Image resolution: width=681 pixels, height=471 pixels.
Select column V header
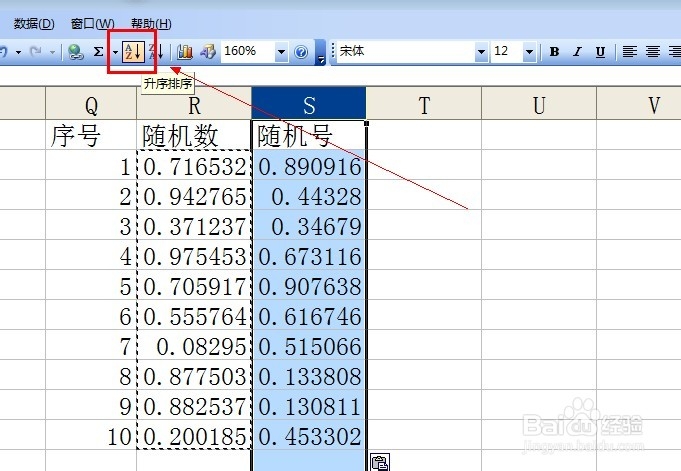639,103
